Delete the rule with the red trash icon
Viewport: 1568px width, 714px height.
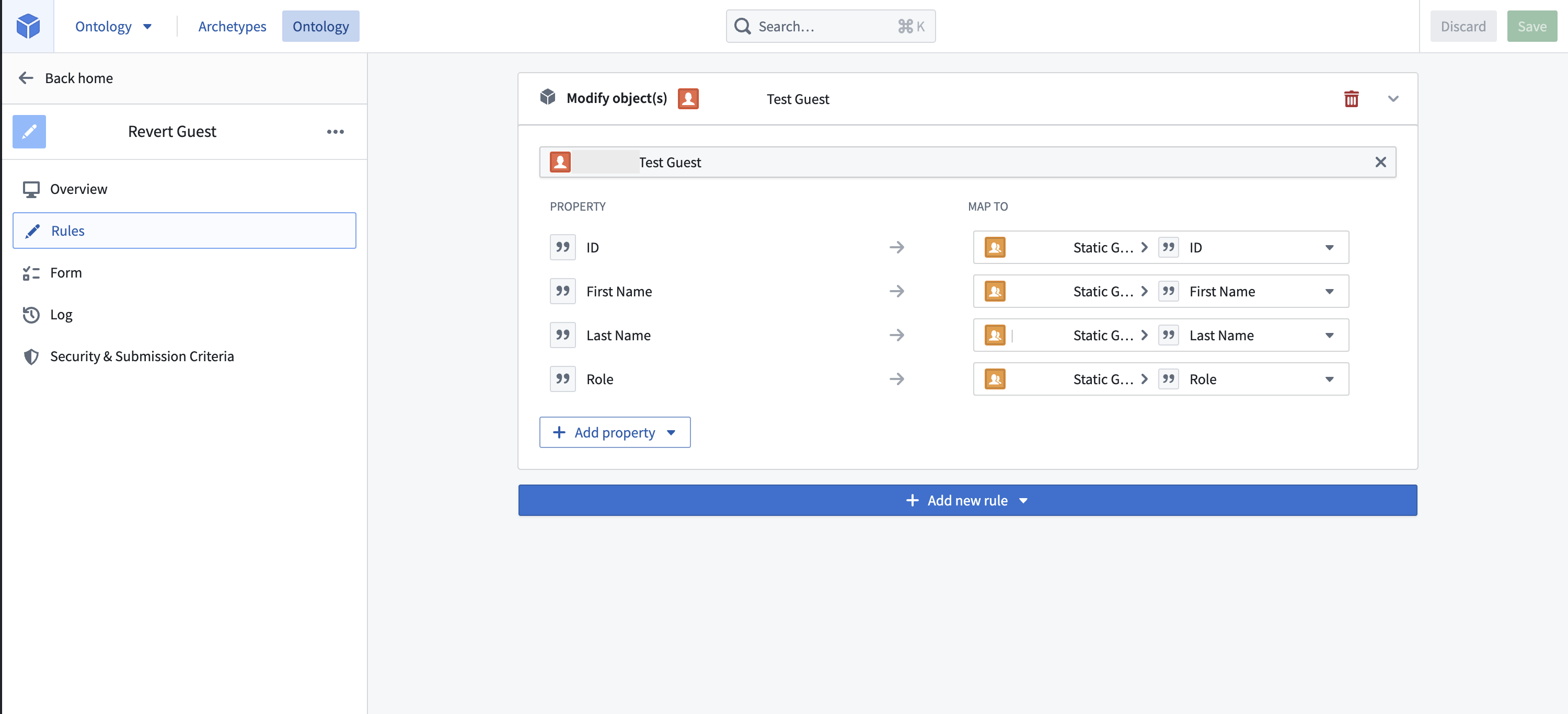click(x=1351, y=99)
